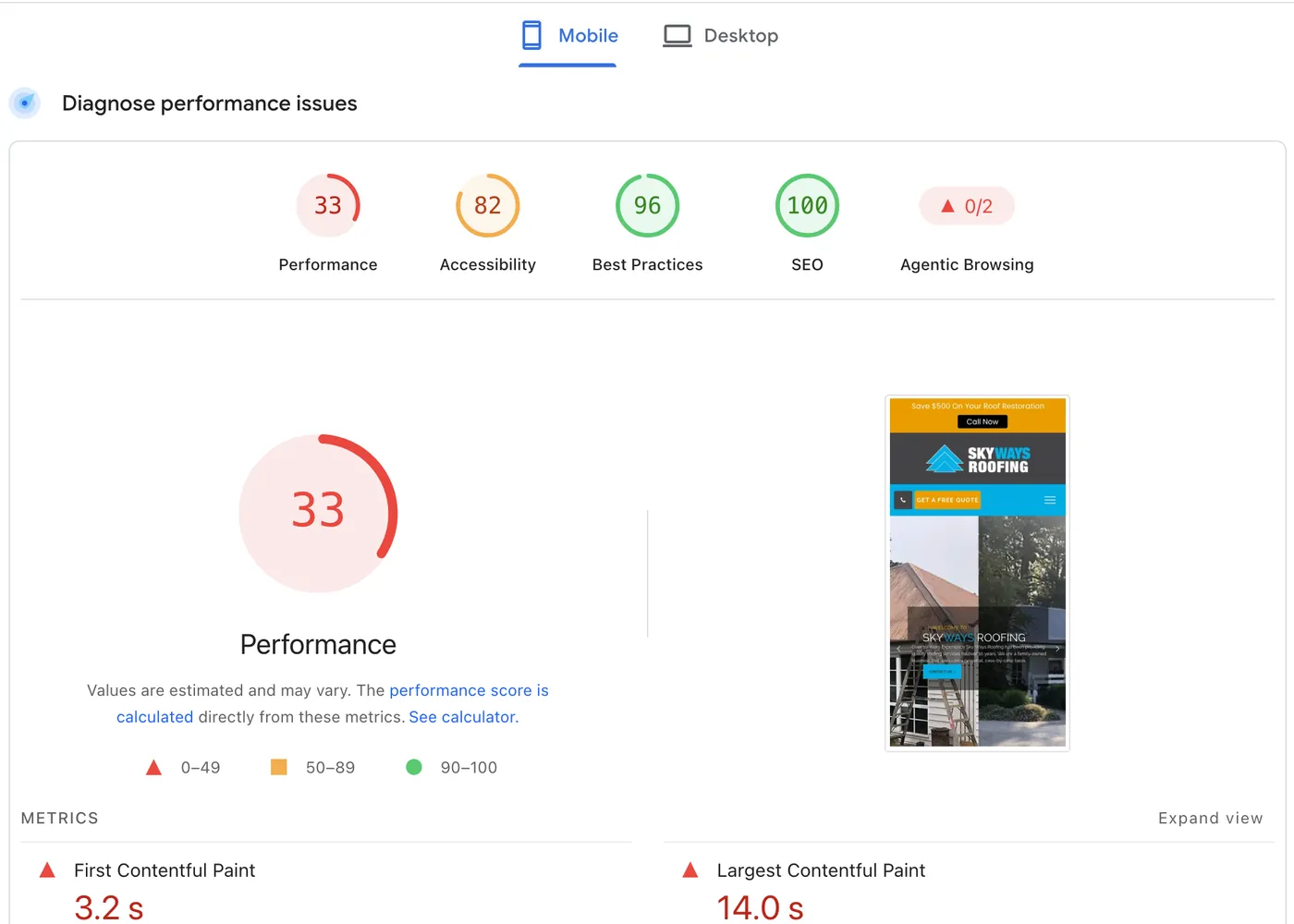This screenshot has width=1294, height=924.
Task: Click the blue Lighthouse diagnose icon
Action: (25, 103)
